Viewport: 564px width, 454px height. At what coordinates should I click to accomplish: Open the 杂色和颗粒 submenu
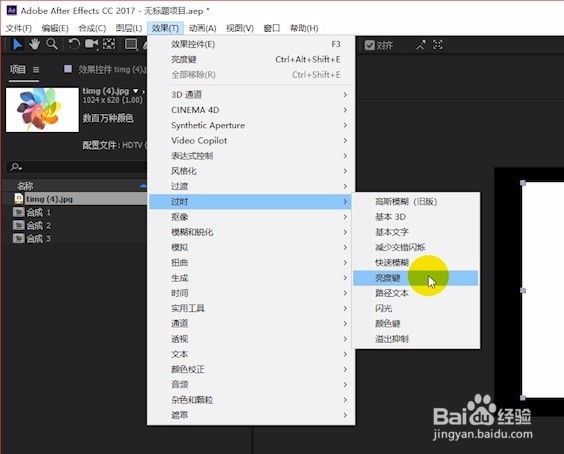[252, 400]
